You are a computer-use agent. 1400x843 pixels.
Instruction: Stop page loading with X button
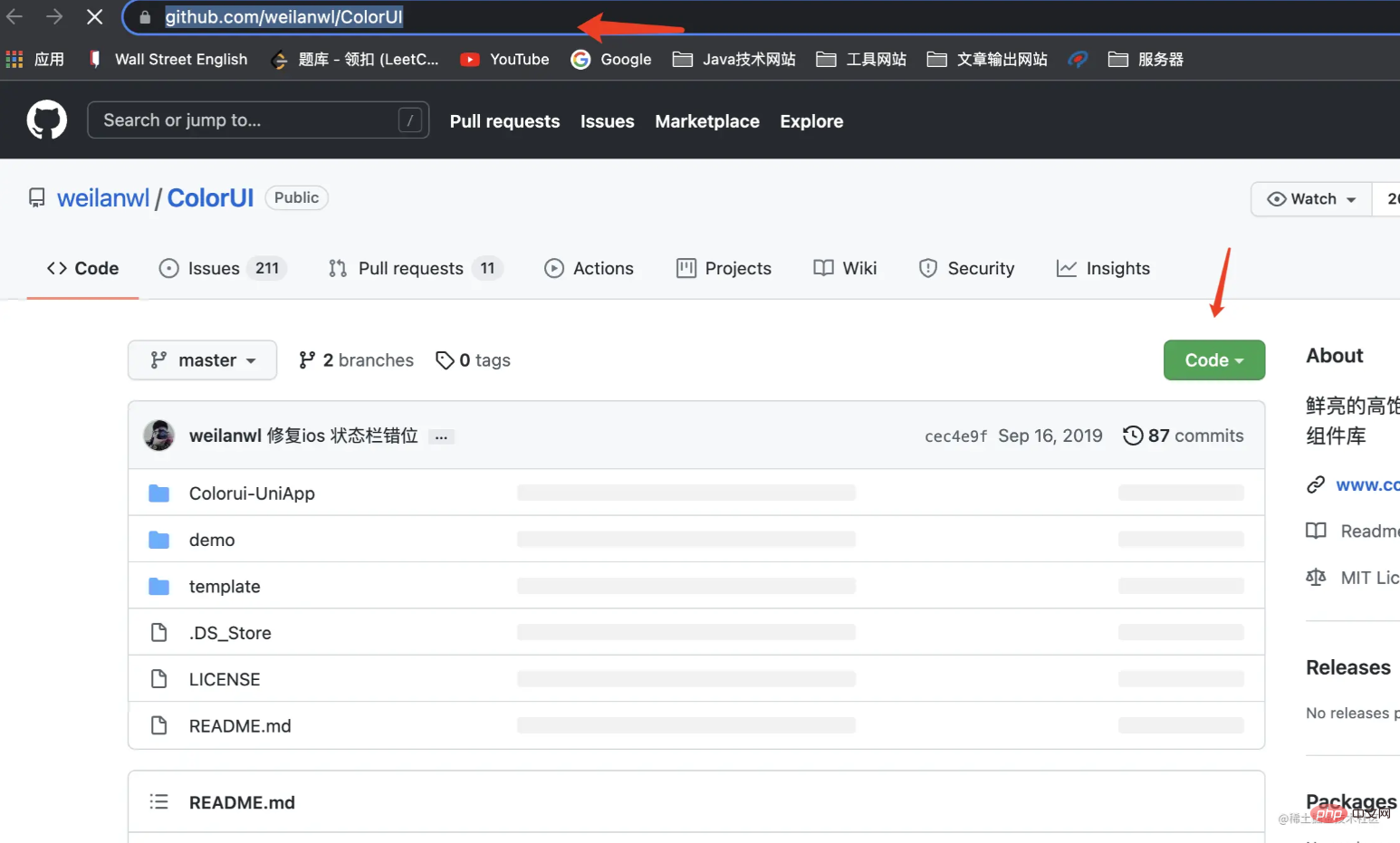[x=94, y=16]
